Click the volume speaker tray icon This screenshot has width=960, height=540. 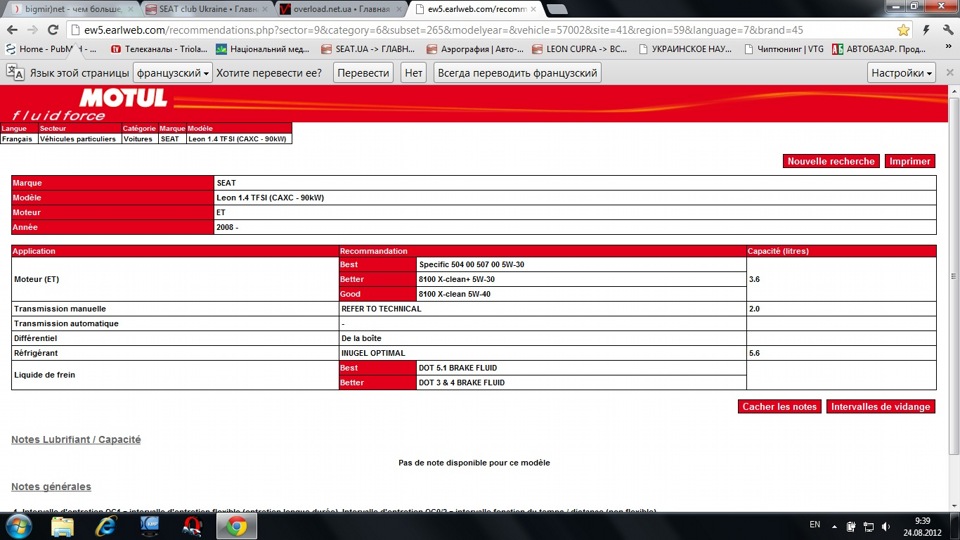[x=886, y=527]
